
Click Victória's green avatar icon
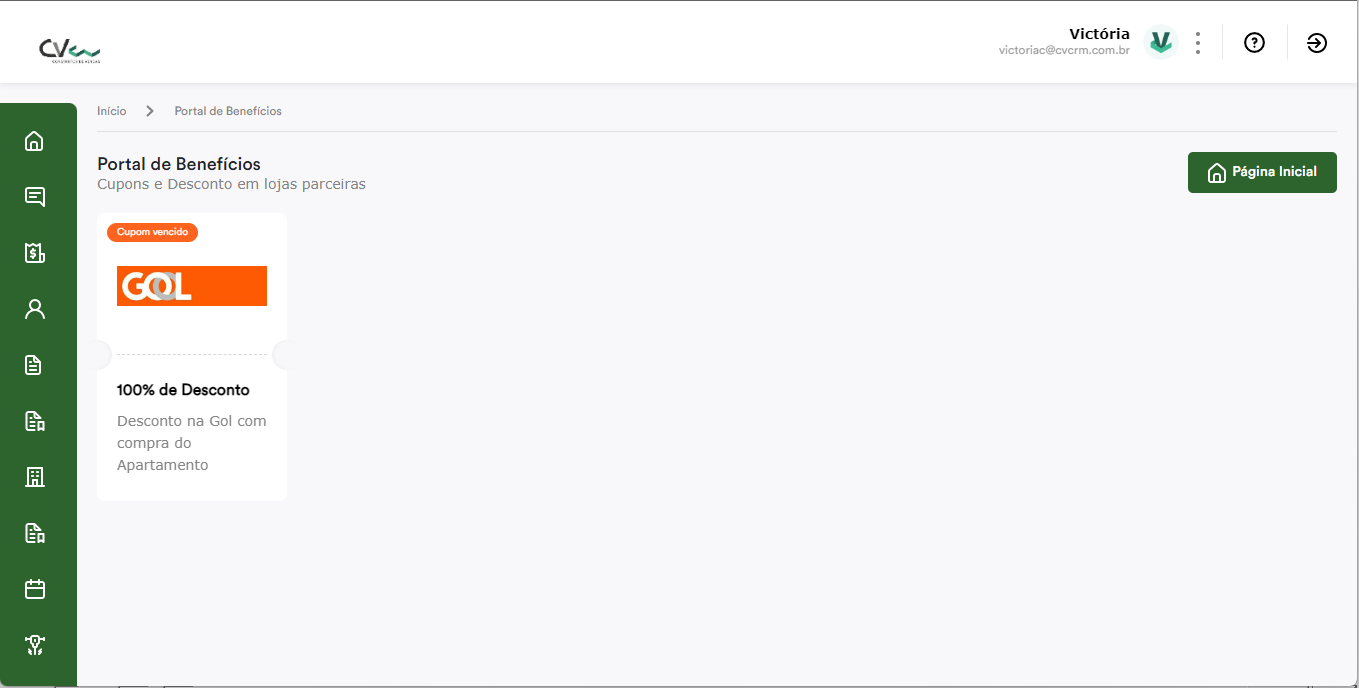pyautogui.click(x=1160, y=42)
